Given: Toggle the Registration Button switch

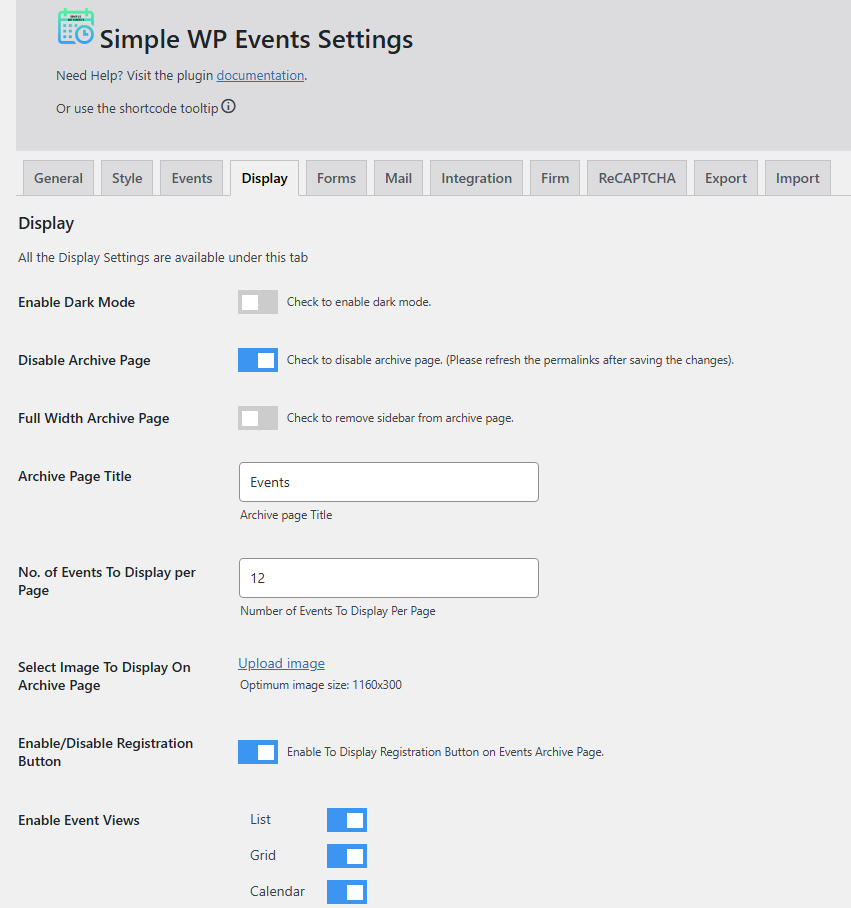Looking at the screenshot, I should pos(258,752).
